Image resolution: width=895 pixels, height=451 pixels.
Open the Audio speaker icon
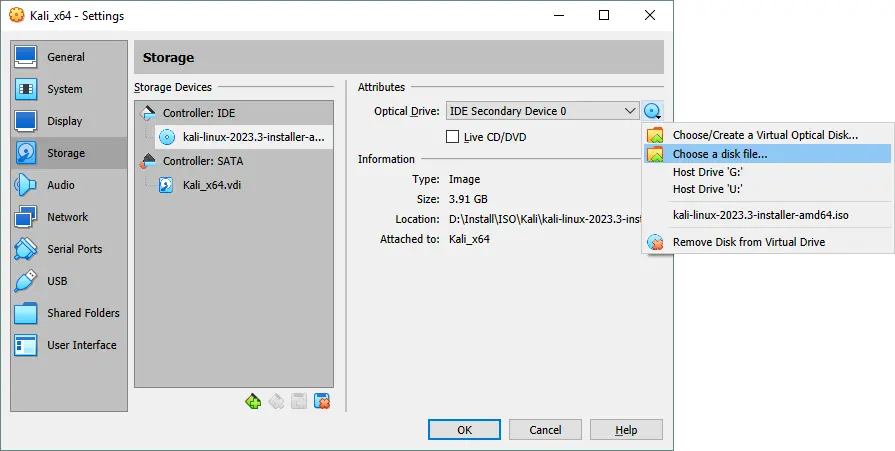tap(26, 185)
